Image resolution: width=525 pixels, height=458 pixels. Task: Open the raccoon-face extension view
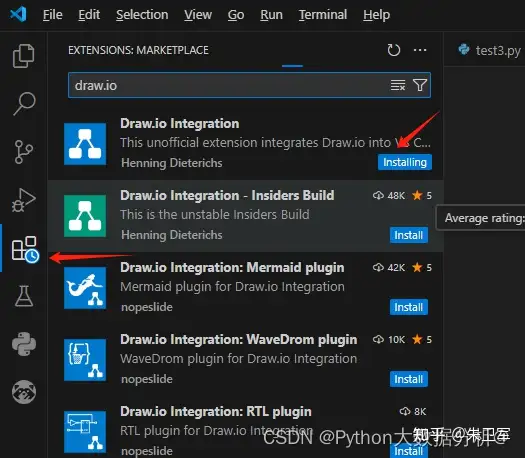[x=24, y=392]
